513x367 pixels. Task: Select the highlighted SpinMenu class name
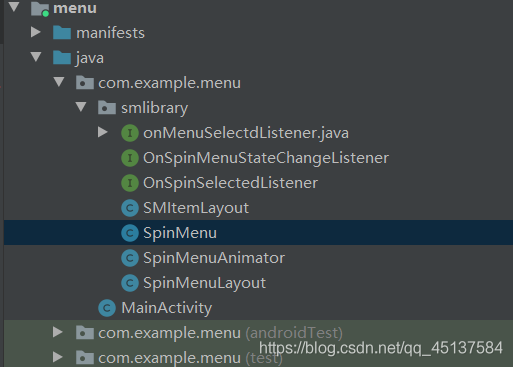(180, 233)
